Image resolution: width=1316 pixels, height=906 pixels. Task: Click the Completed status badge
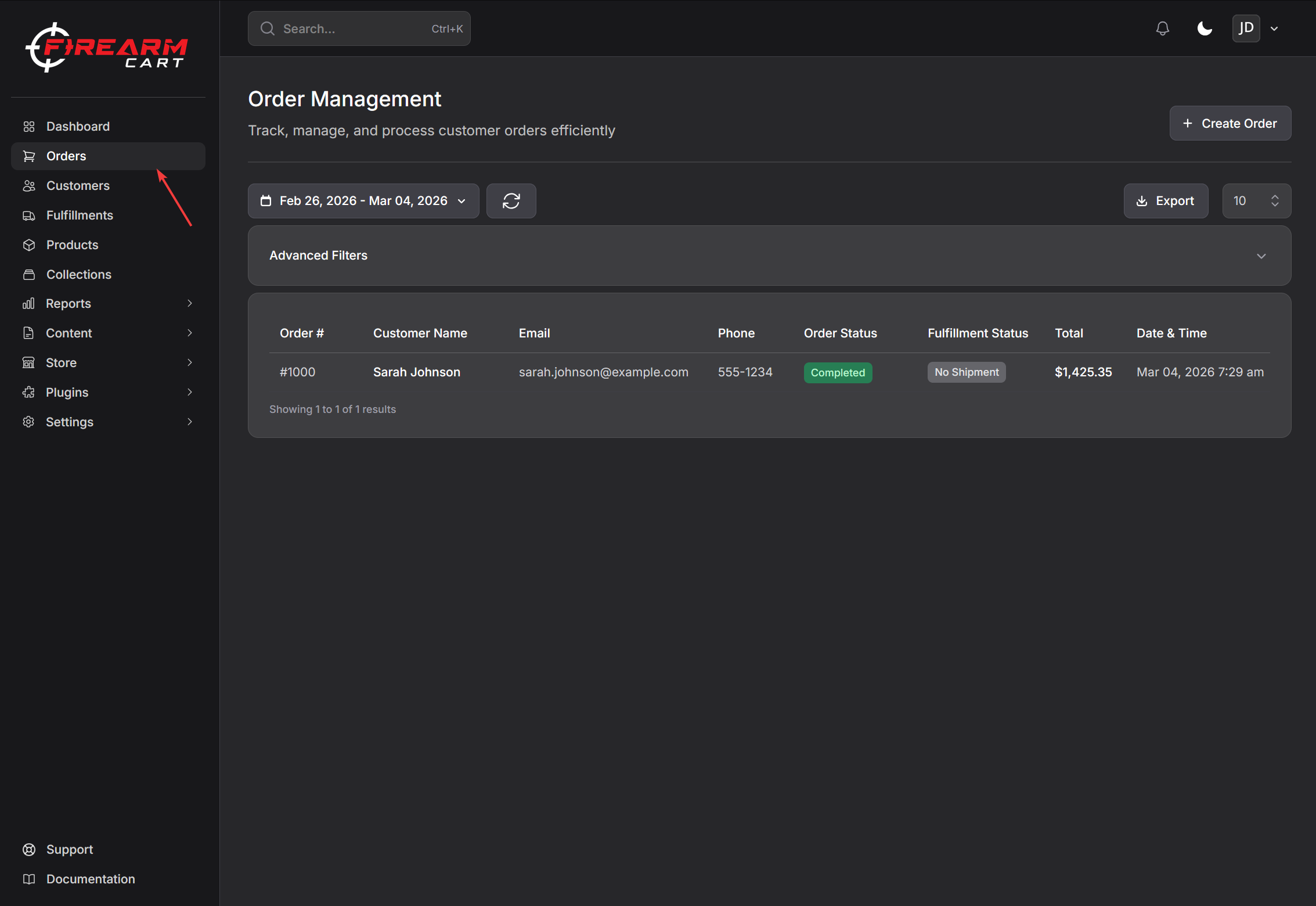838,373
